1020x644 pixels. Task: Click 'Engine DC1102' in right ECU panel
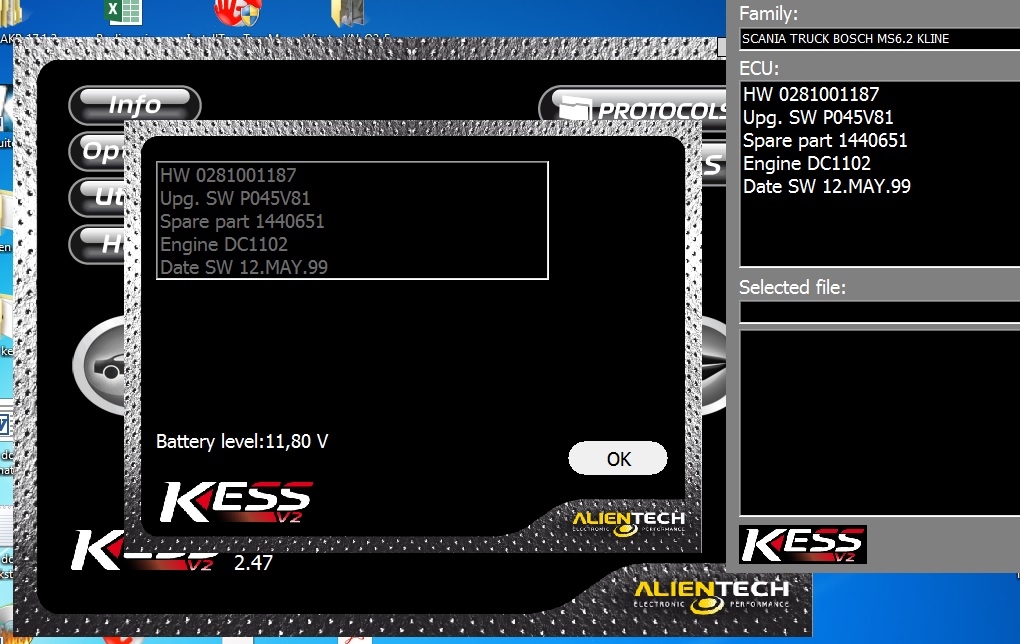point(807,163)
